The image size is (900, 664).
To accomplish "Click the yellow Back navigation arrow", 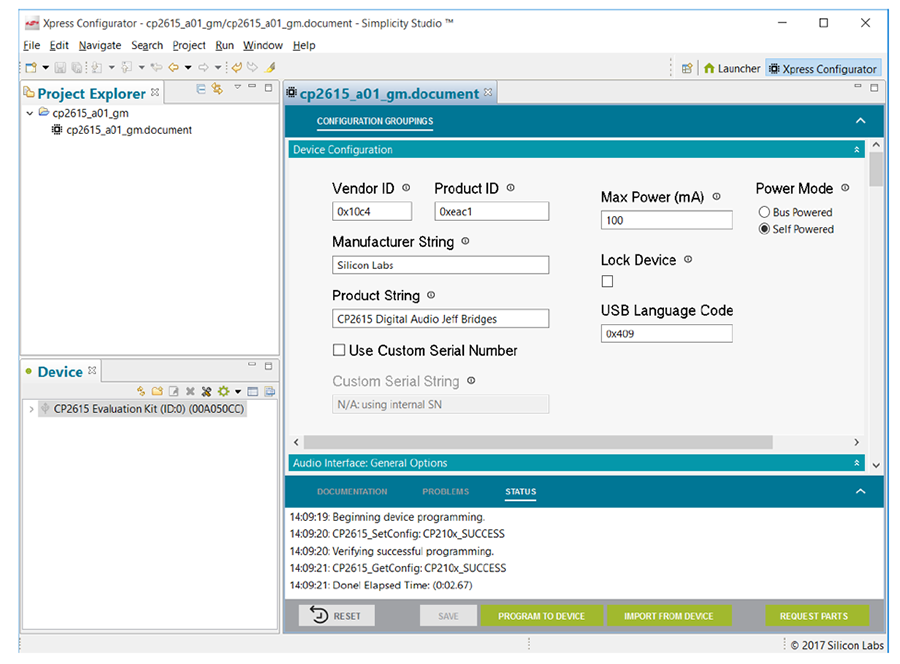I will point(173,67).
